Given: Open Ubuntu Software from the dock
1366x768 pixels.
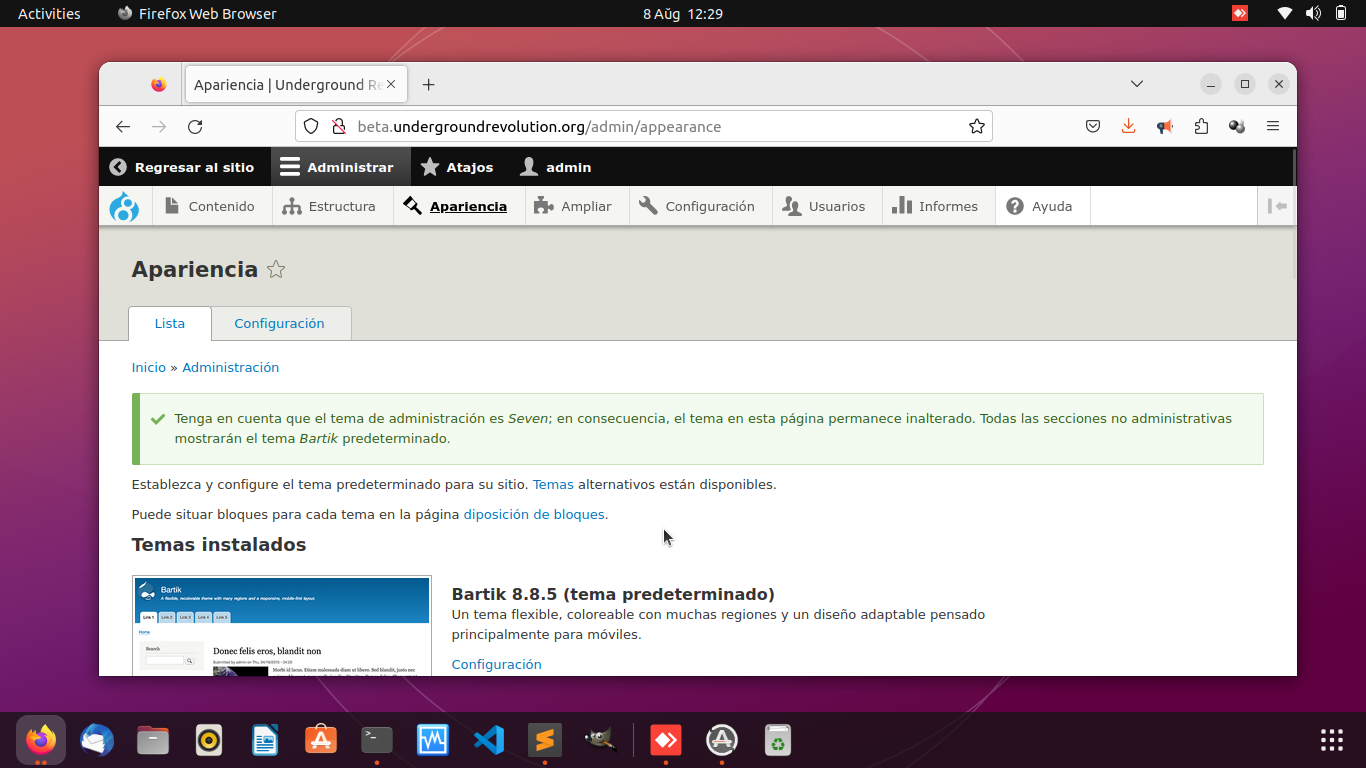Looking at the screenshot, I should tap(321, 740).
